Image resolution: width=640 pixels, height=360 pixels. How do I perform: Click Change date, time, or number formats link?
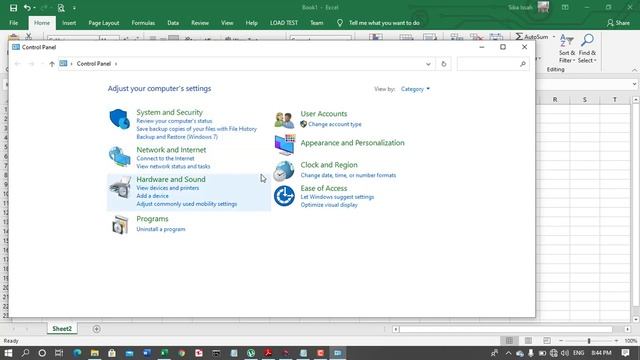348,175
